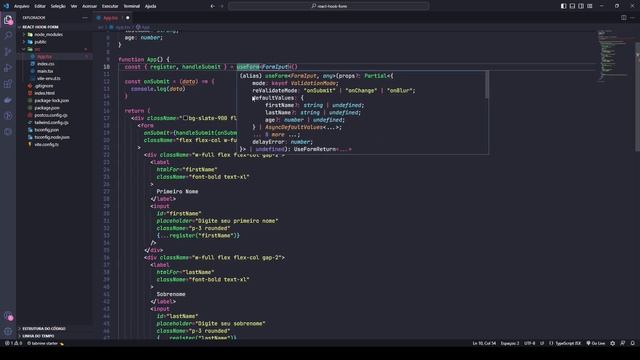Open tsconfig.json in the file tree

point(46,130)
